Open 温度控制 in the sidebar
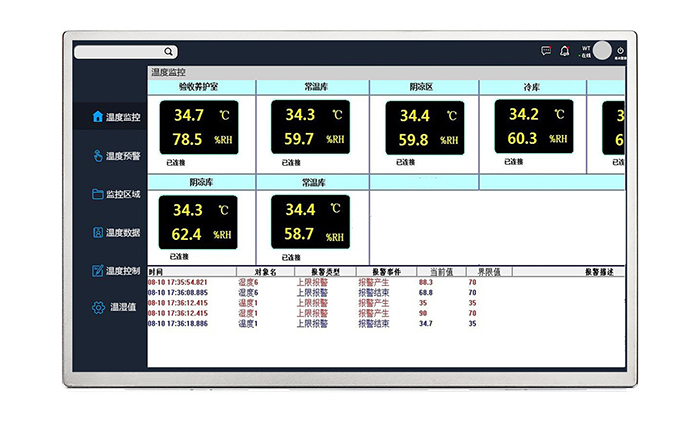The image size is (700, 428). coord(116,271)
